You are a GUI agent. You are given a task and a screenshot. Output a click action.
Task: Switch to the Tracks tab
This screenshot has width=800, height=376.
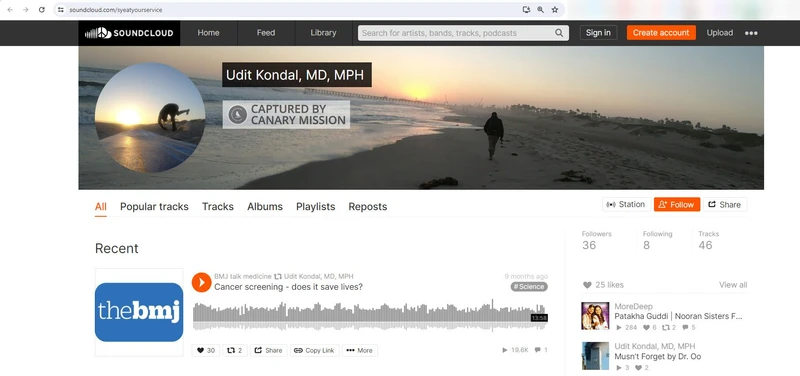[x=218, y=207]
